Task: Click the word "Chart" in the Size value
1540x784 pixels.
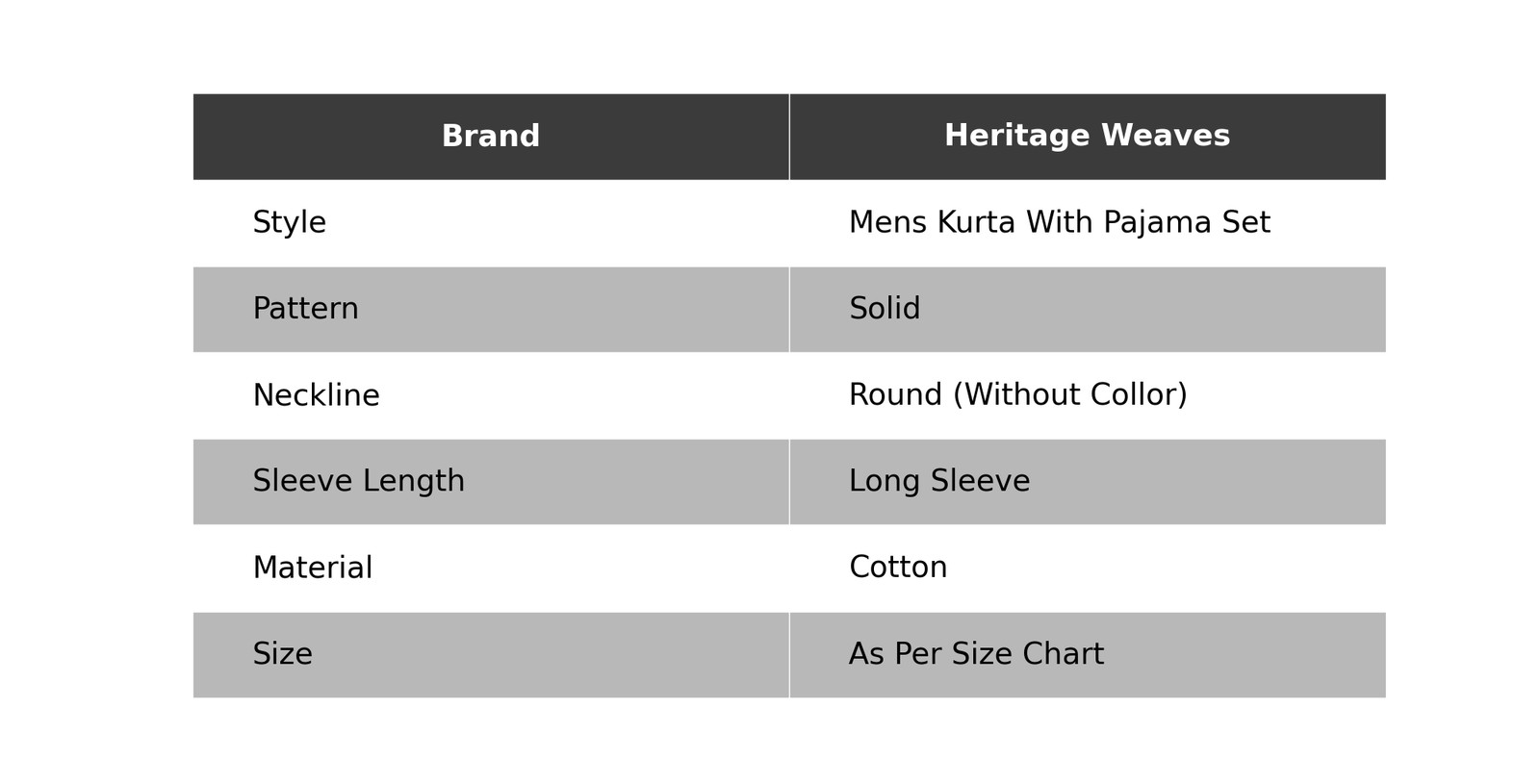Action: [1063, 654]
